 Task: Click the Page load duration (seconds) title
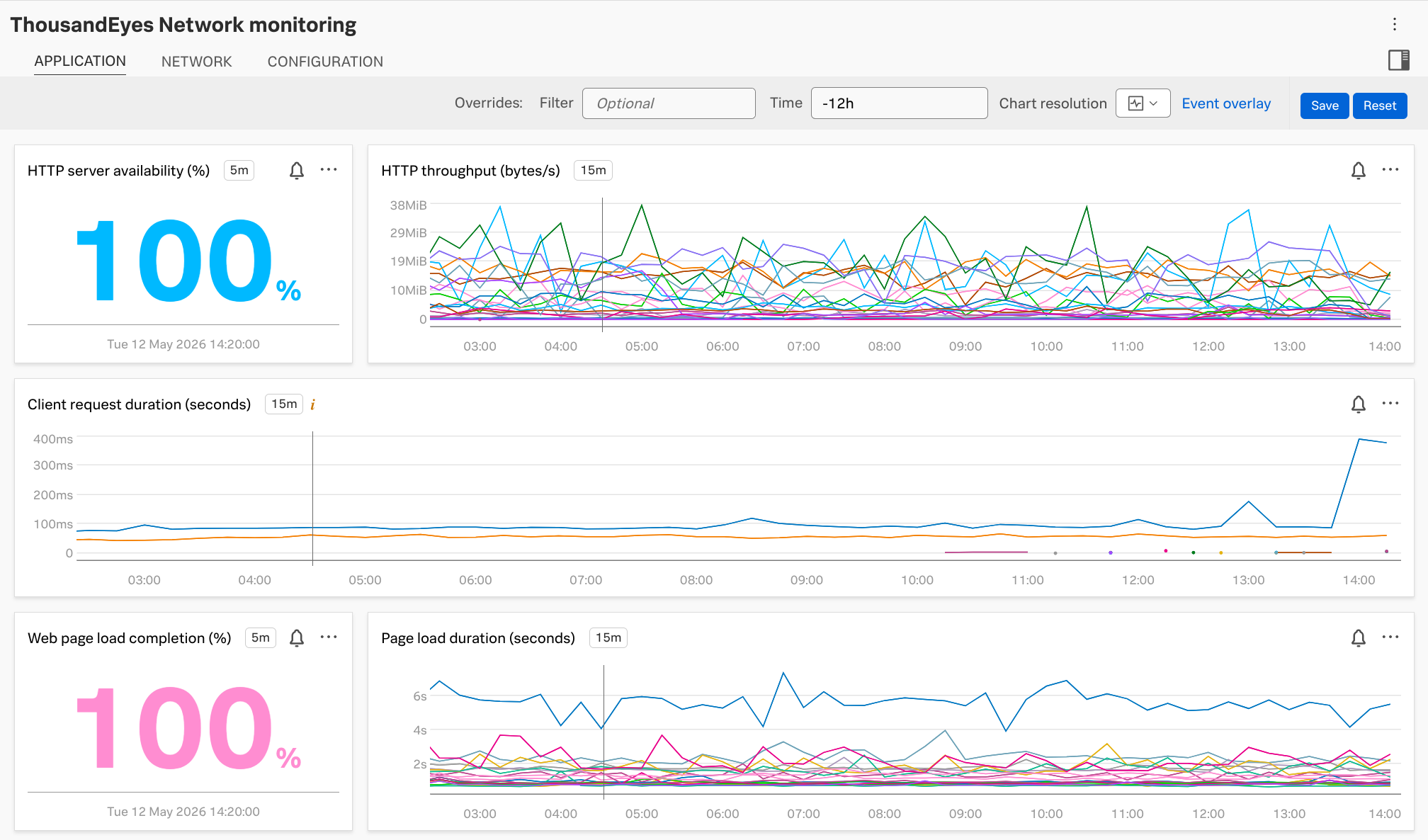pyautogui.click(x=478, y=638)
